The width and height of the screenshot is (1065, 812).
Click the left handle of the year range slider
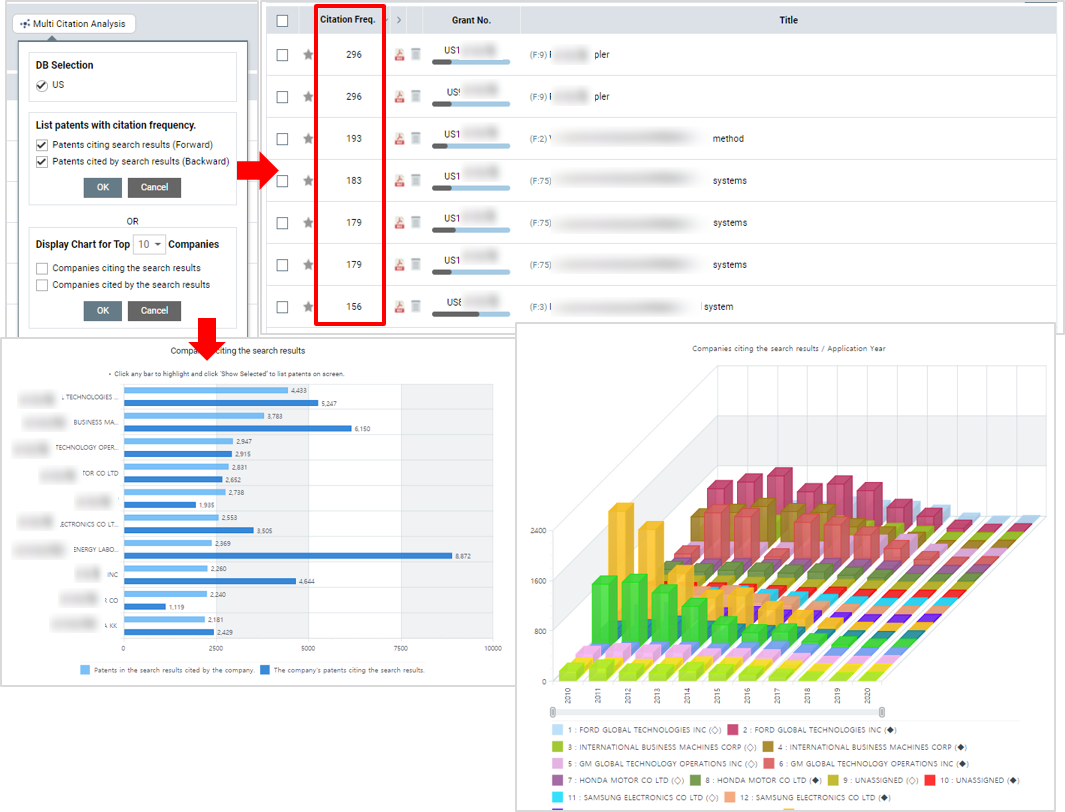553,712
